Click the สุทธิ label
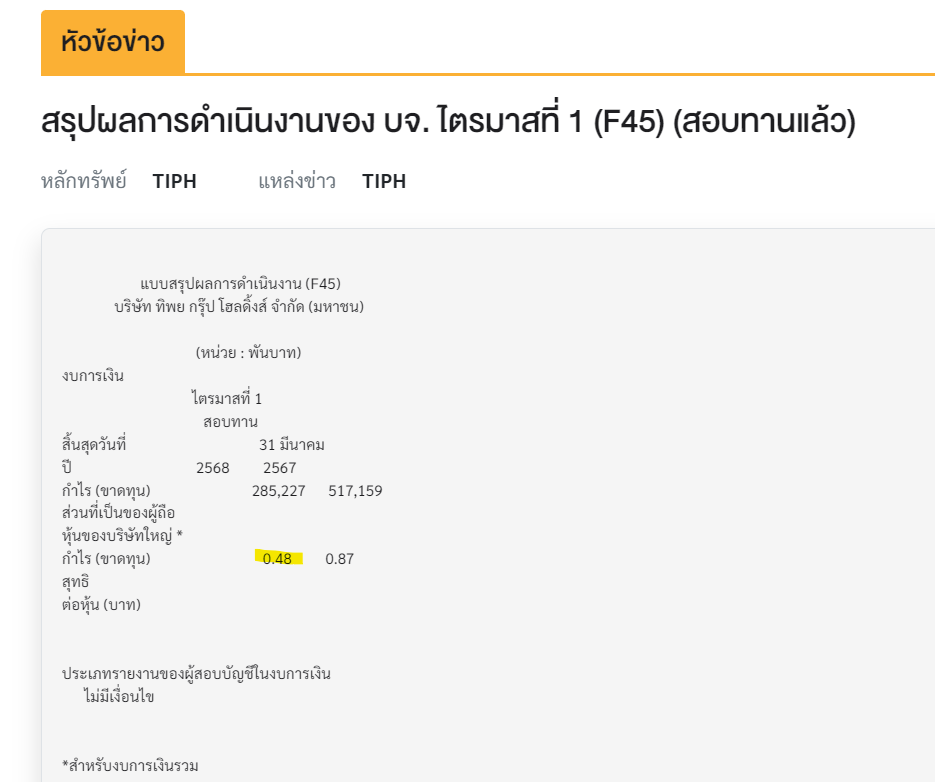This screenshot has height=782, width=935. pyautogui.click(x=75, y=582)
